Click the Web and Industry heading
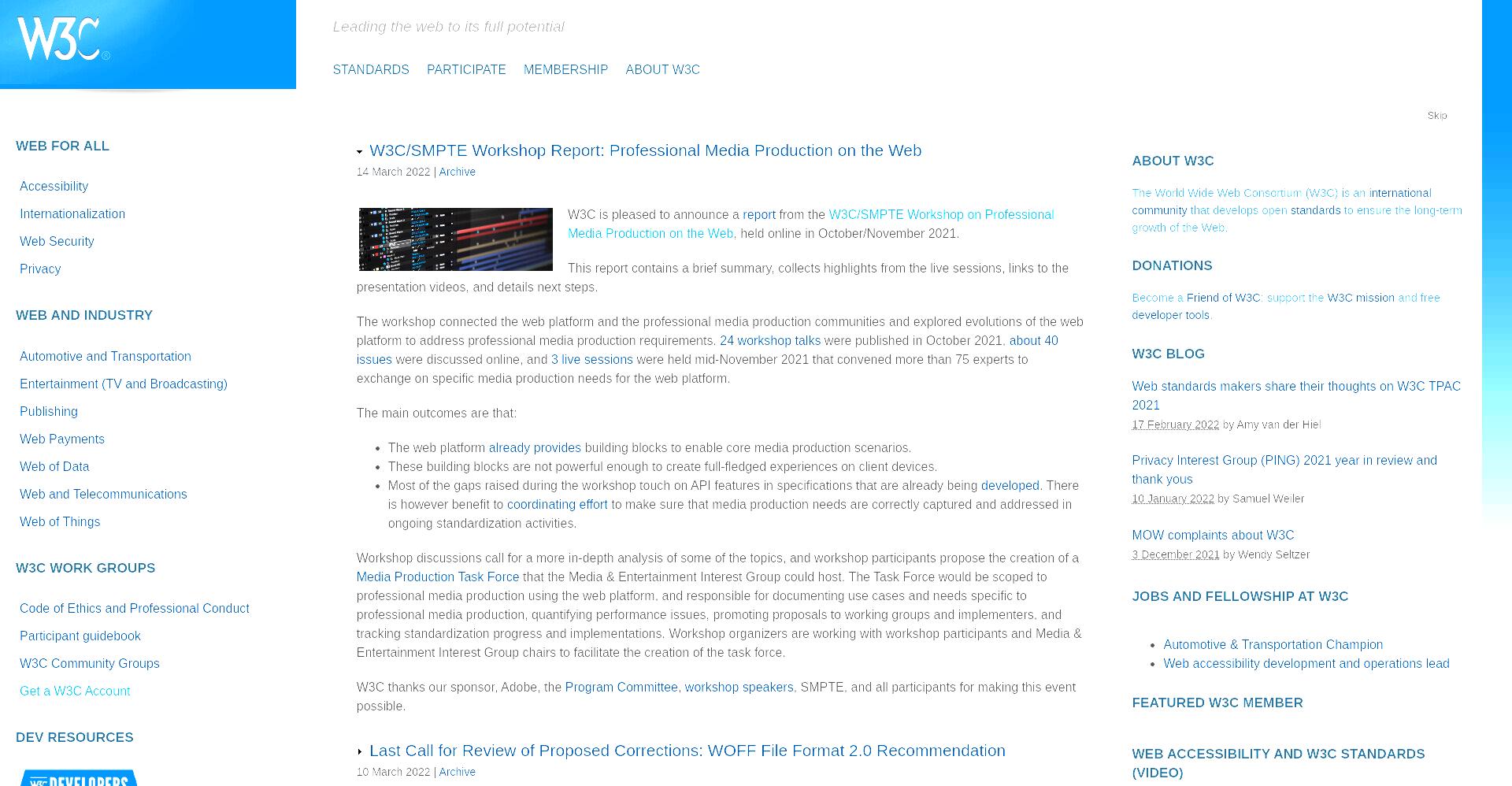The height and width of the screenshot is (786, 1512). tap(84, 315)
